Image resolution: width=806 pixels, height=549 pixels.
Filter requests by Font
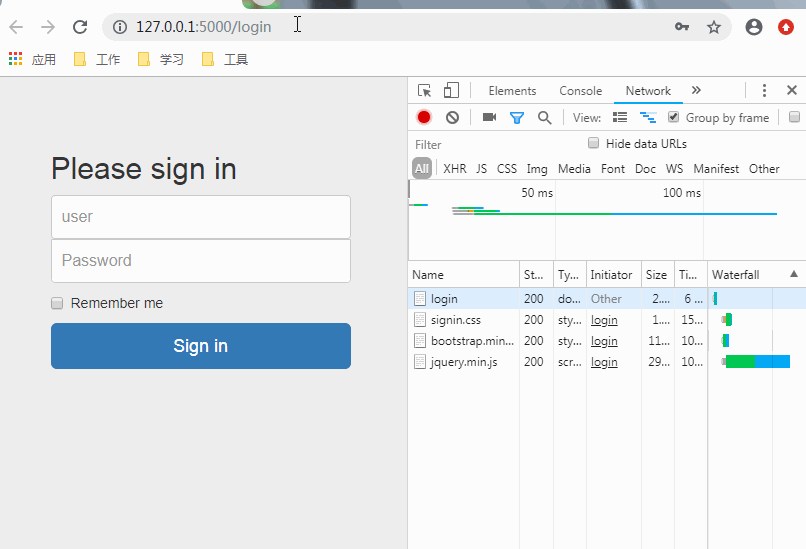coord(613,169)
